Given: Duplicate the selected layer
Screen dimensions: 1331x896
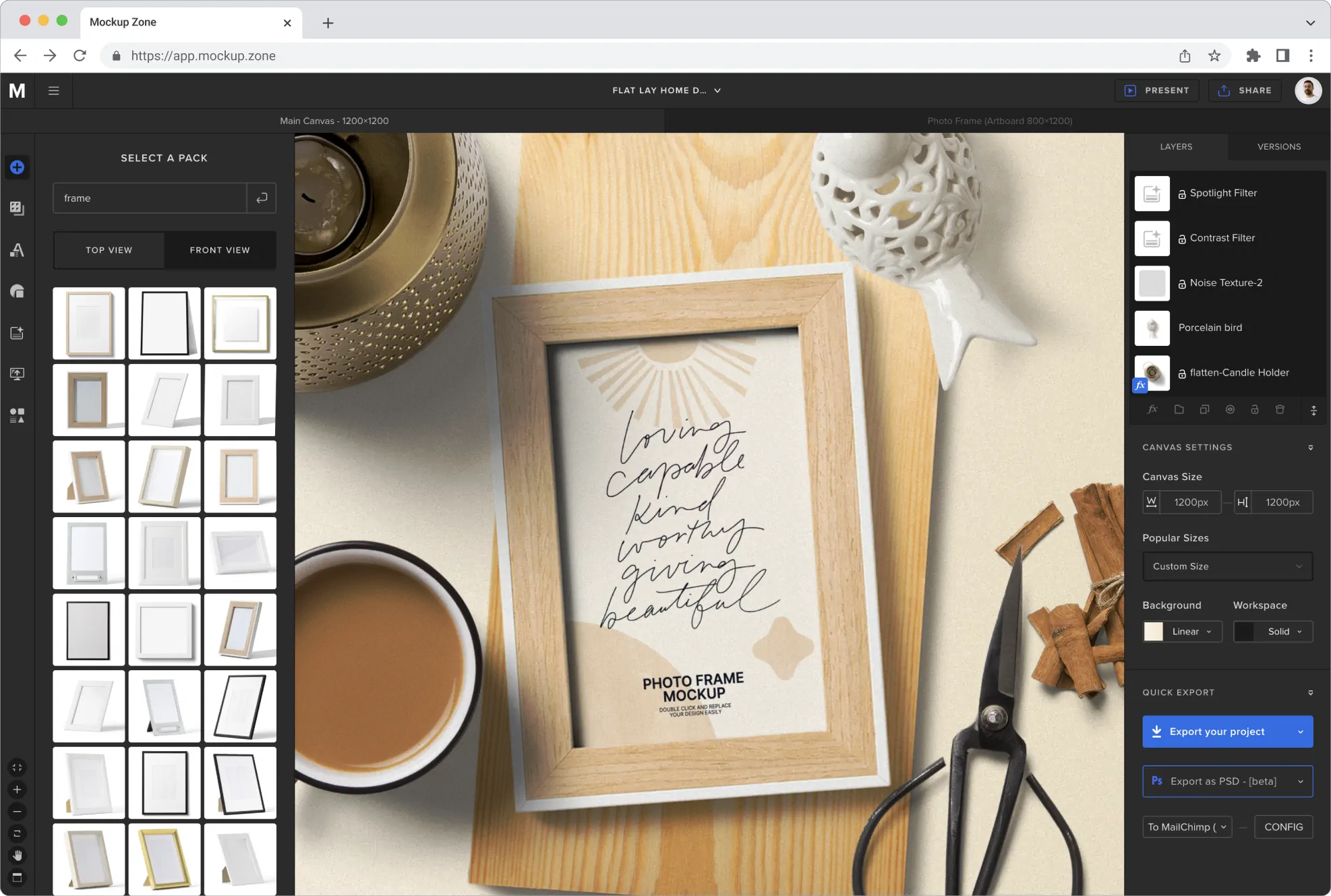Looking at the screenshot, I should click(1205, 409).
